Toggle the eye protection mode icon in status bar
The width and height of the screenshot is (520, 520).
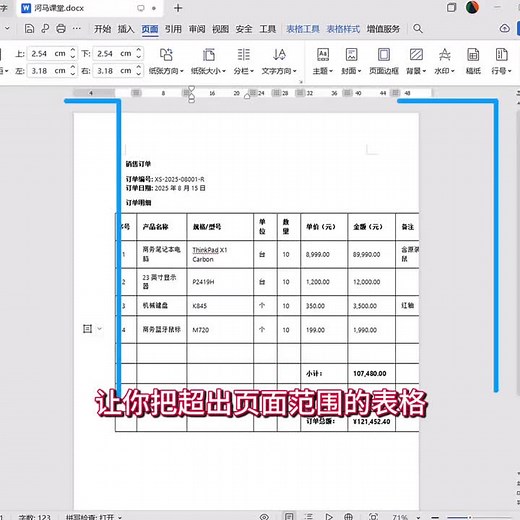264,517
